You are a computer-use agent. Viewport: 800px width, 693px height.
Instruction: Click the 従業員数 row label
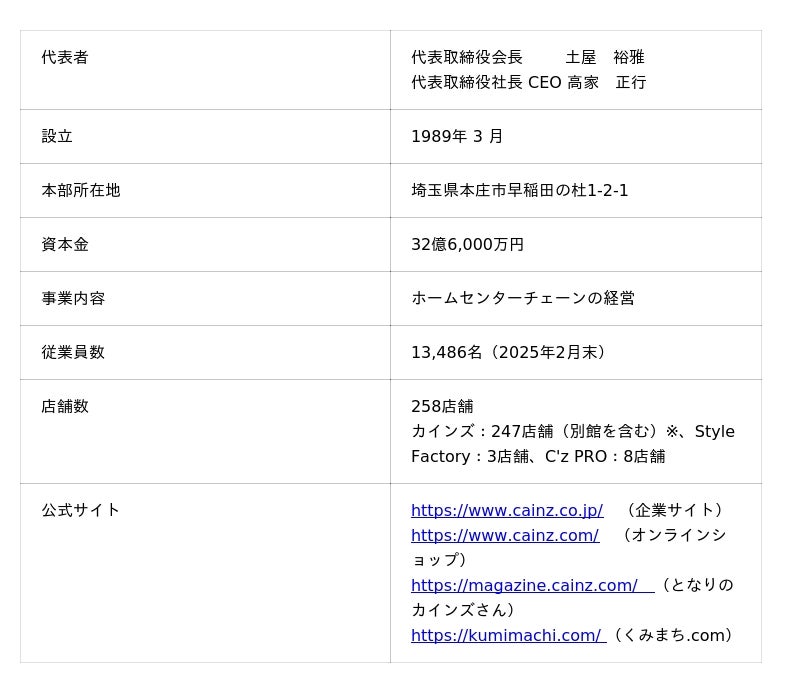pos(73,352)
